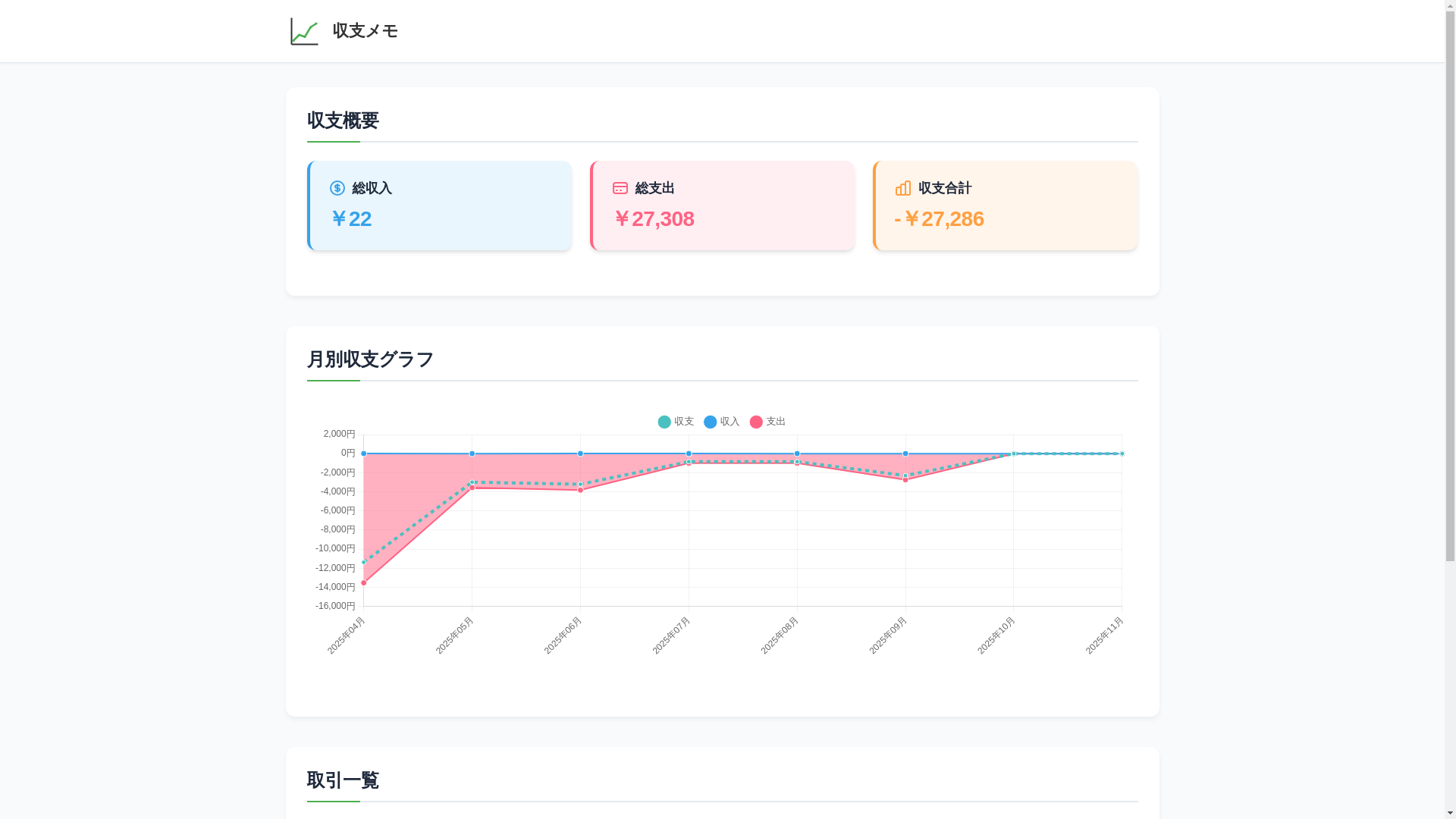Click the -￥27,286 balance value
Viewport: 1456px width, 819px height.
click(x=939, y=219)
